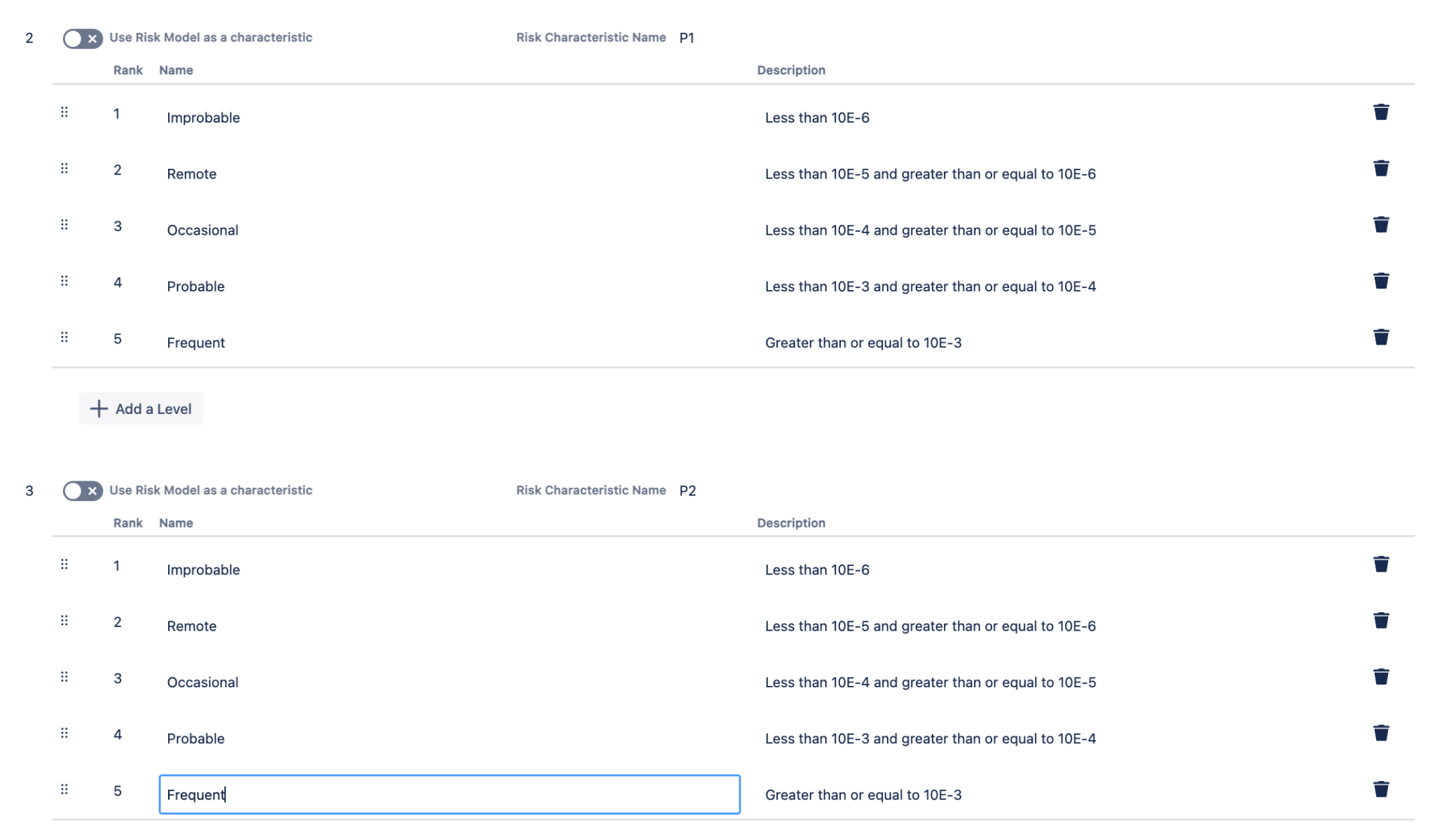Grab drag handle of P1 Improbable row

pos(64,112)
